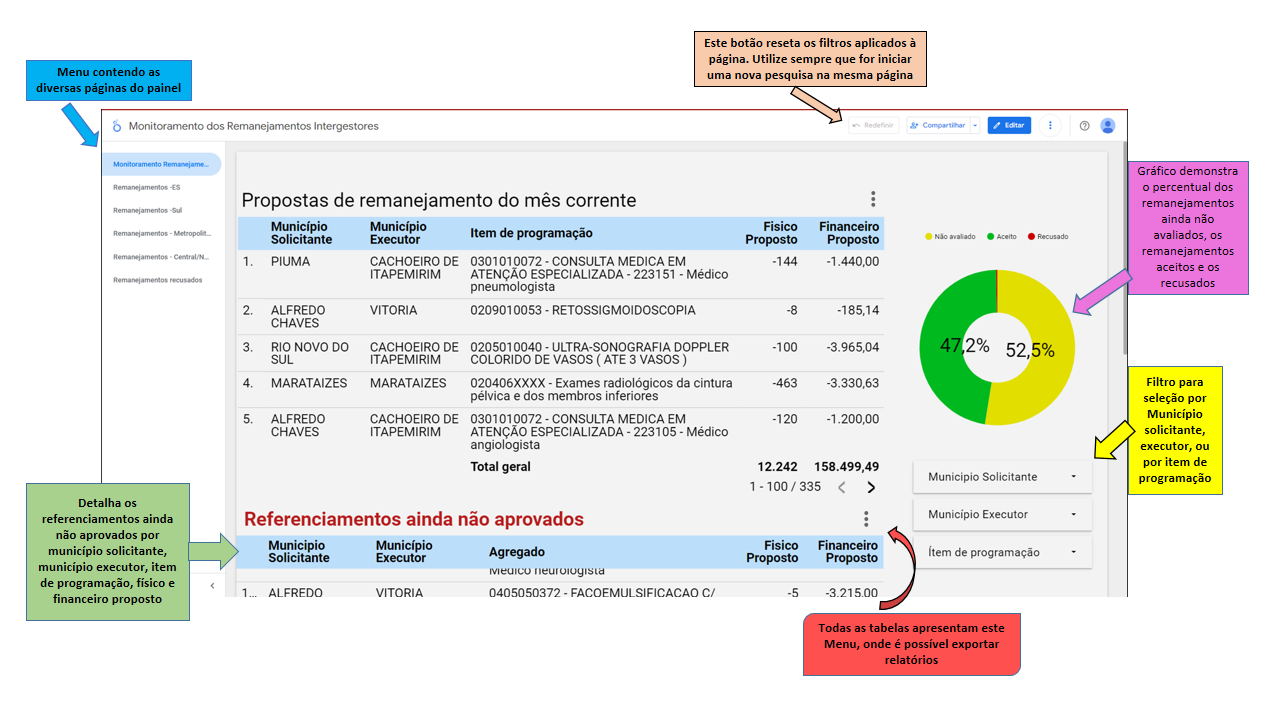The image size is (1280, 720).
Task: Open the header three-dot more options menu
Action: (1050, 126)
